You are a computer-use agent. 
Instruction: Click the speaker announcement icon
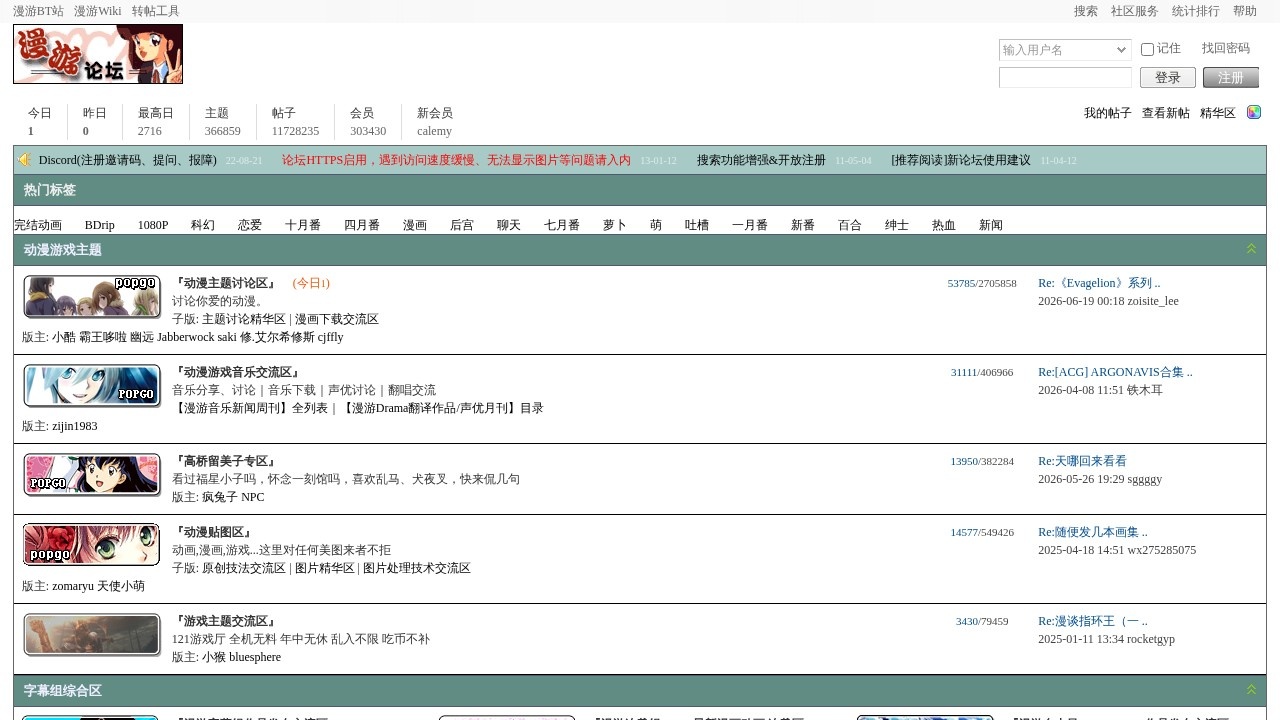25,160
